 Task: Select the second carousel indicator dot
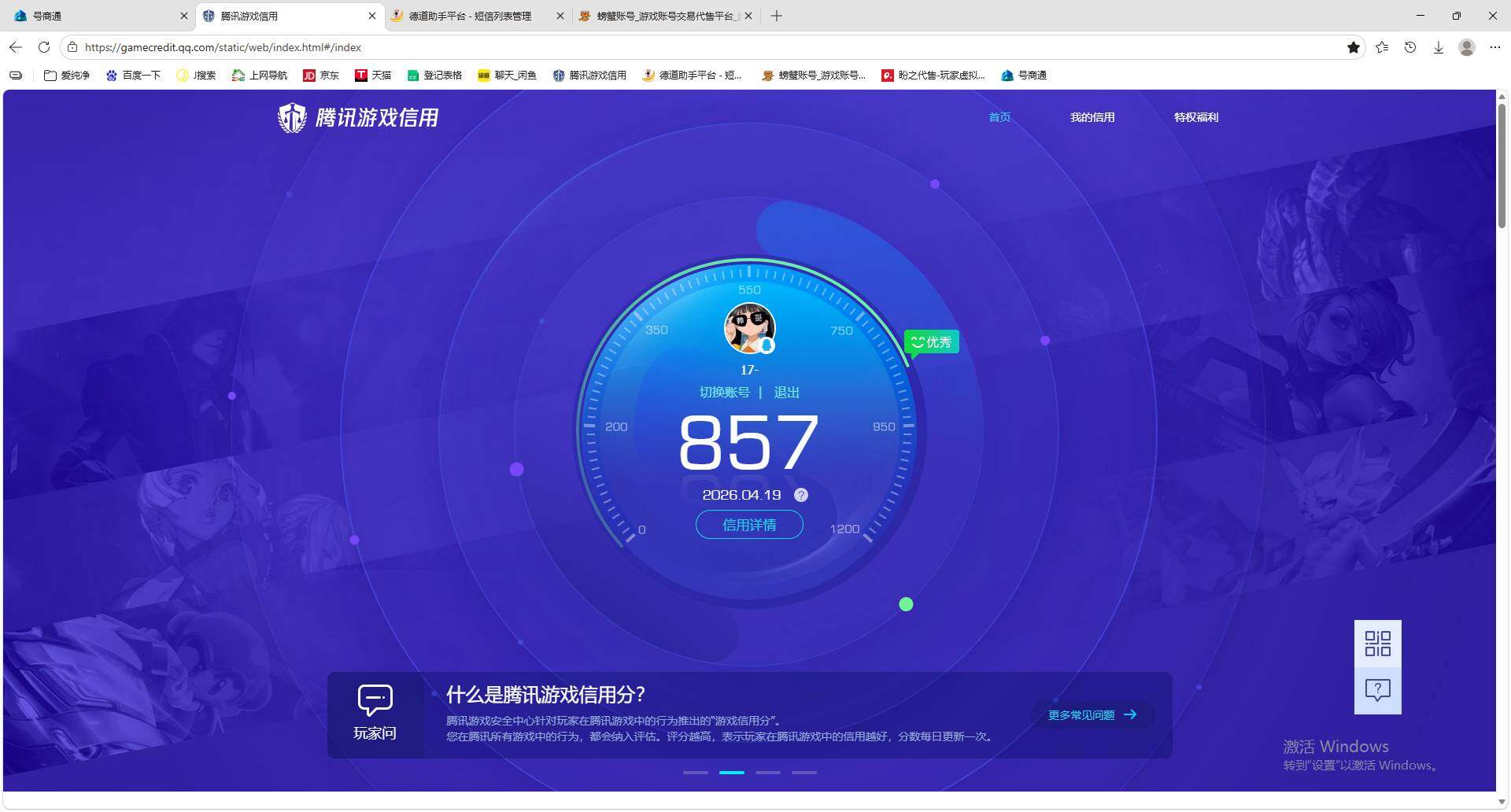point(731,773)
